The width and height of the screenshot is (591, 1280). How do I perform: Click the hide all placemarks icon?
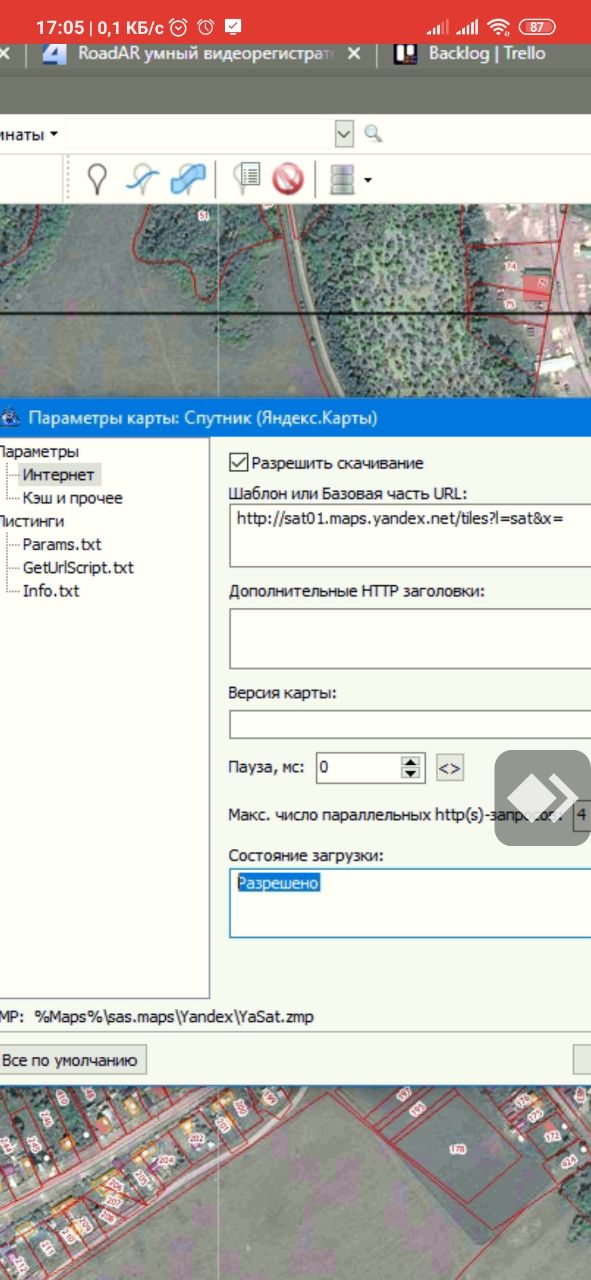click(x=288, y=179)
